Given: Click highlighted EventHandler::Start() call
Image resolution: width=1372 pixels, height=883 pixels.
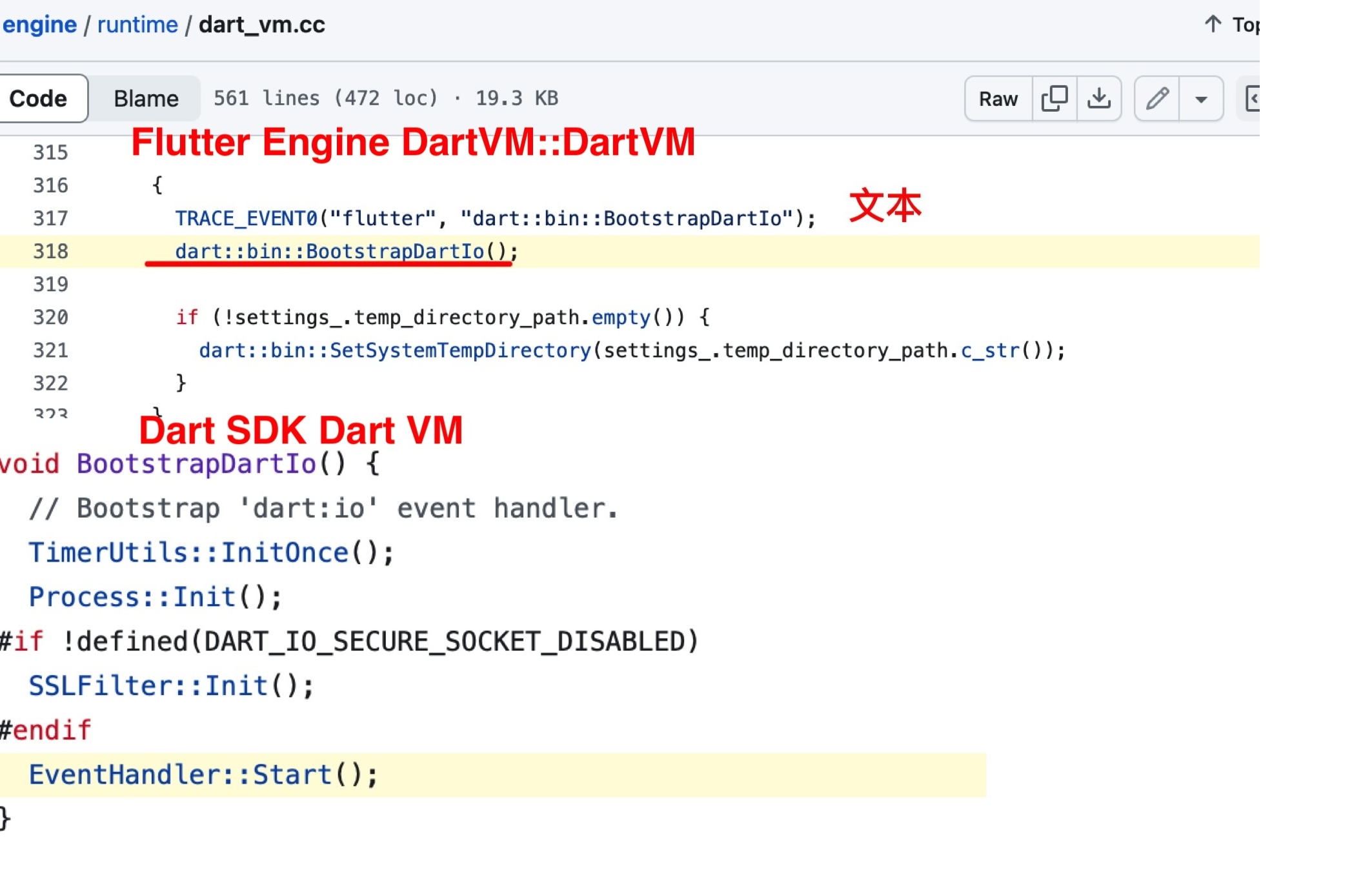Looking at the screenshot, I should (203, 775).
